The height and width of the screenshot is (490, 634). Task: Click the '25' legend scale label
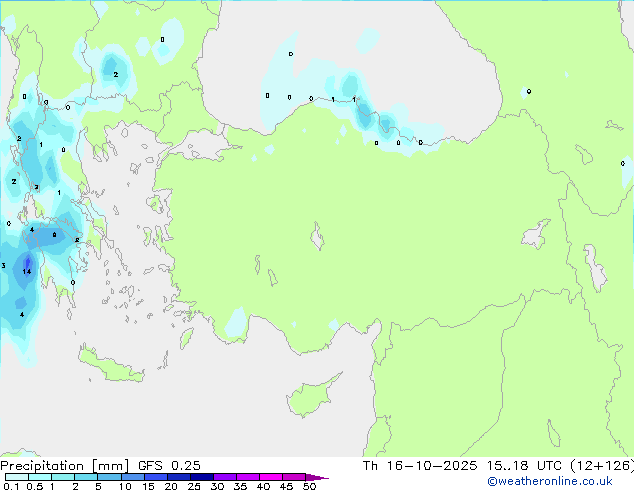(194, 486)
